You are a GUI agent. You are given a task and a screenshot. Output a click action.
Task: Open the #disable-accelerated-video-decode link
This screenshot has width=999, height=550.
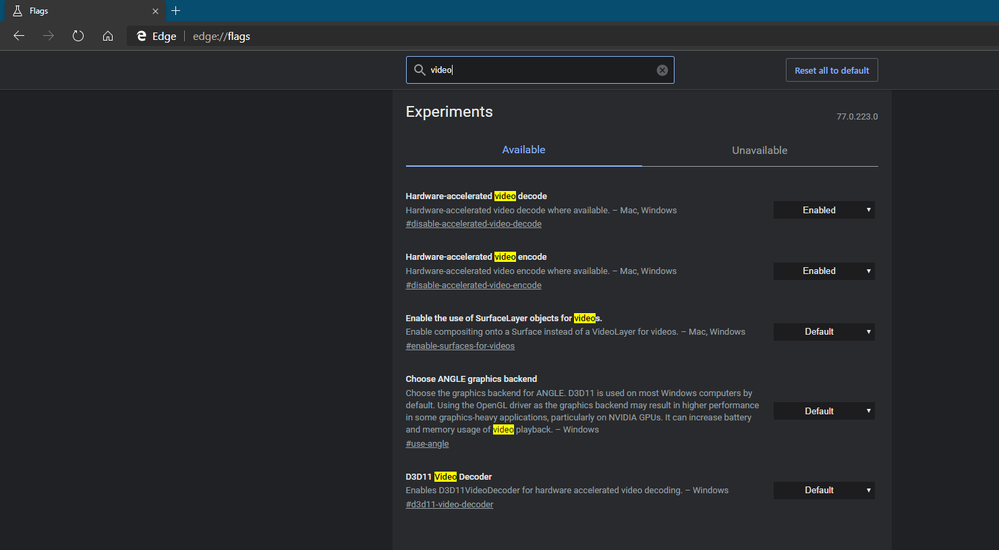pos(473,224)
